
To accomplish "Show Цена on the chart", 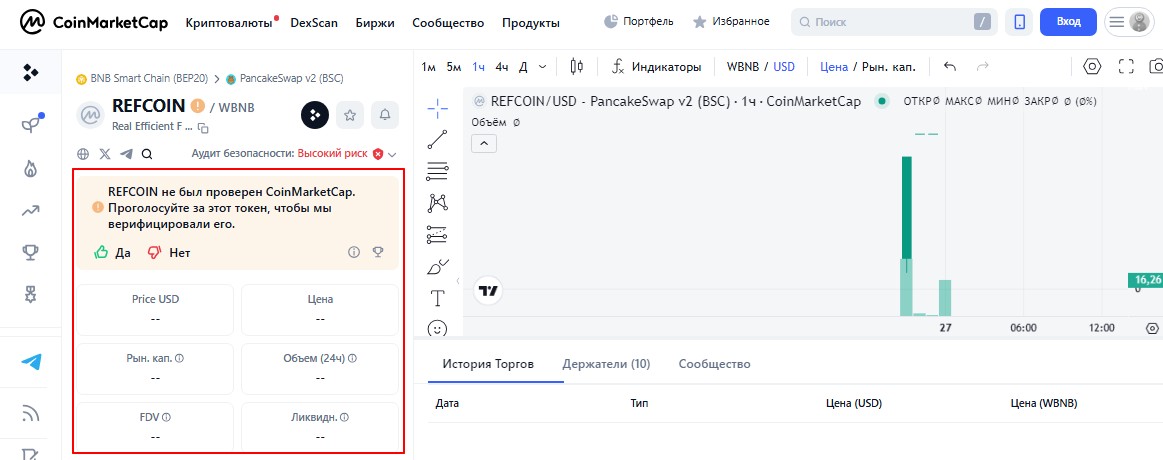I will click(x=834, y=67).
